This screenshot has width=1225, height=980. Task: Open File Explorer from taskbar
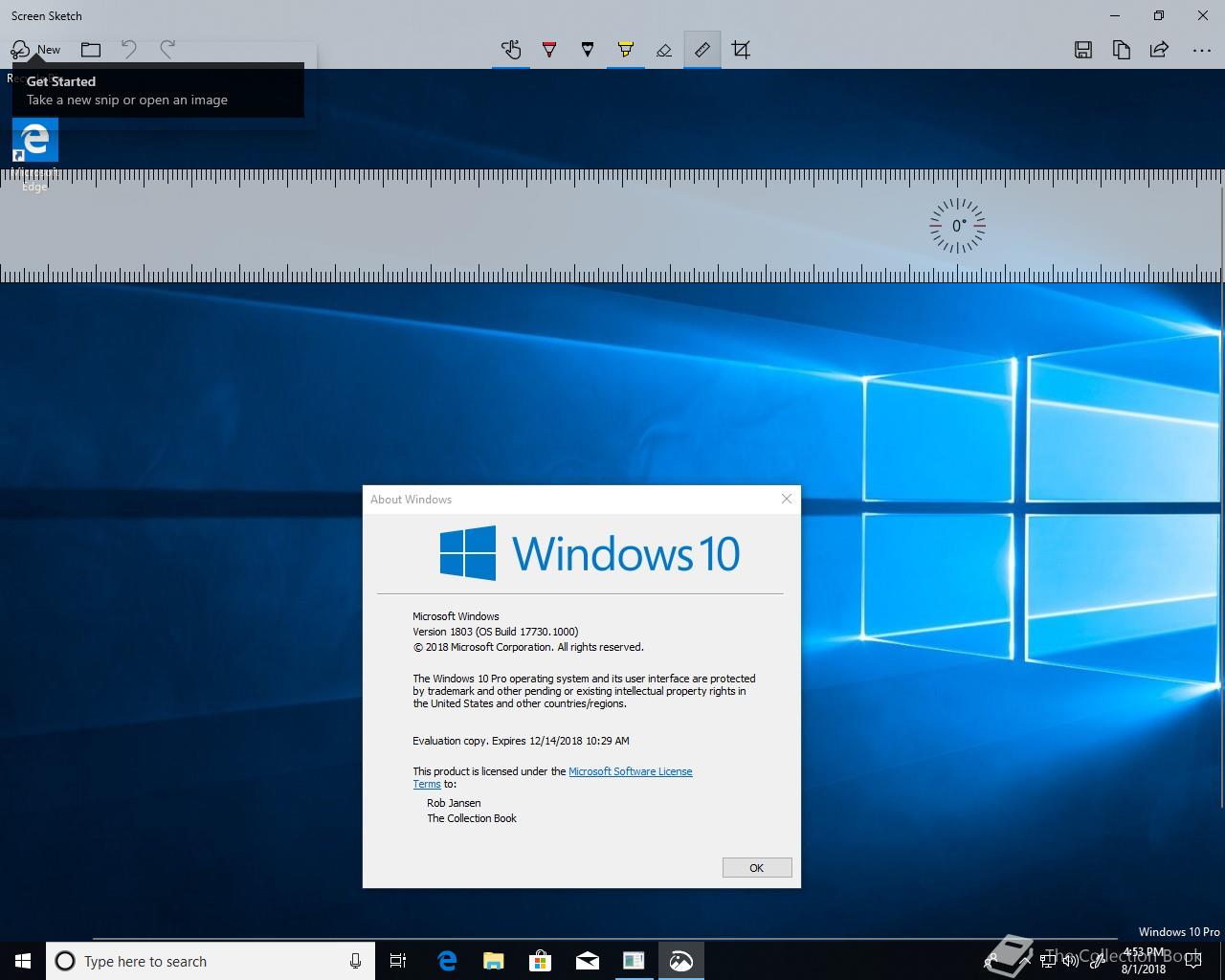[494, 961]
